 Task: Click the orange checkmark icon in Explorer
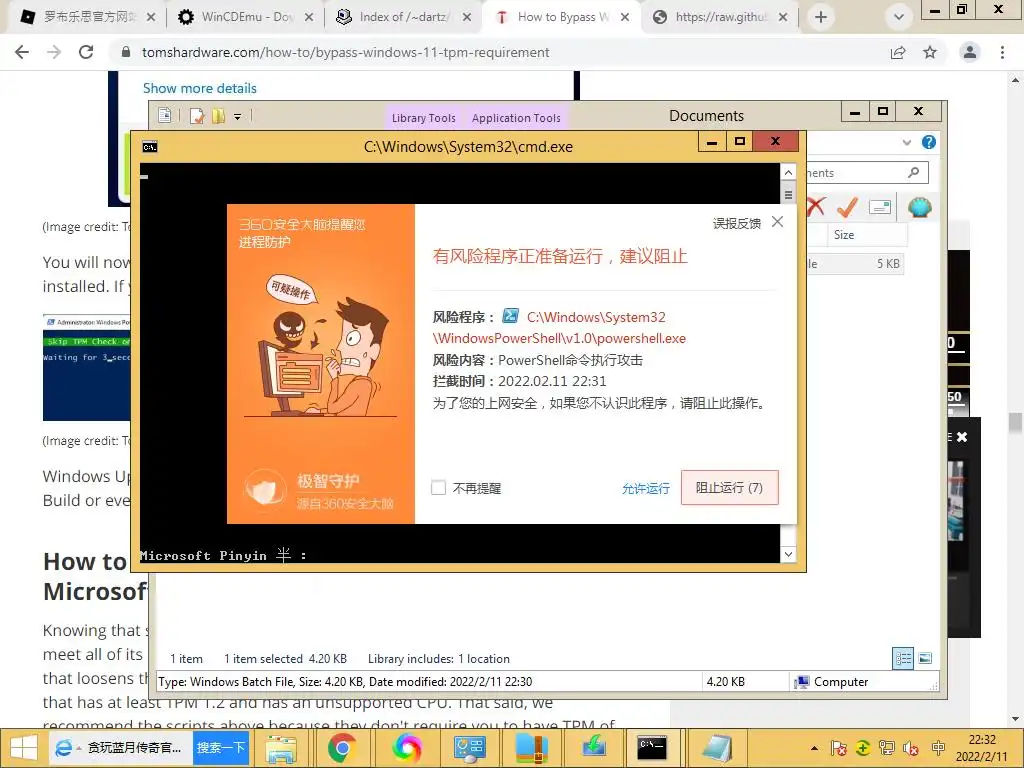(847, 207)
